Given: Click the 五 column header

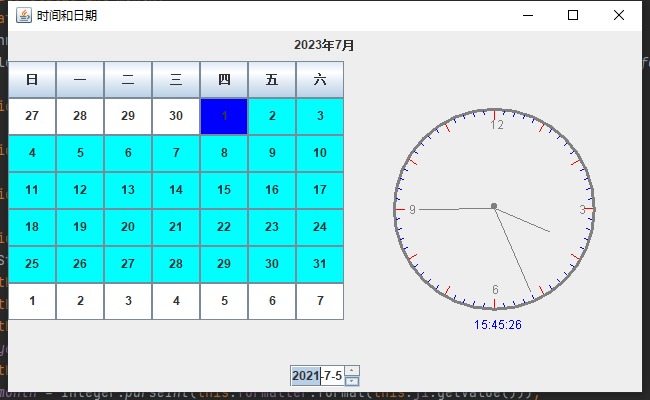Looking at the screenshot, I should tap(272, 80).
